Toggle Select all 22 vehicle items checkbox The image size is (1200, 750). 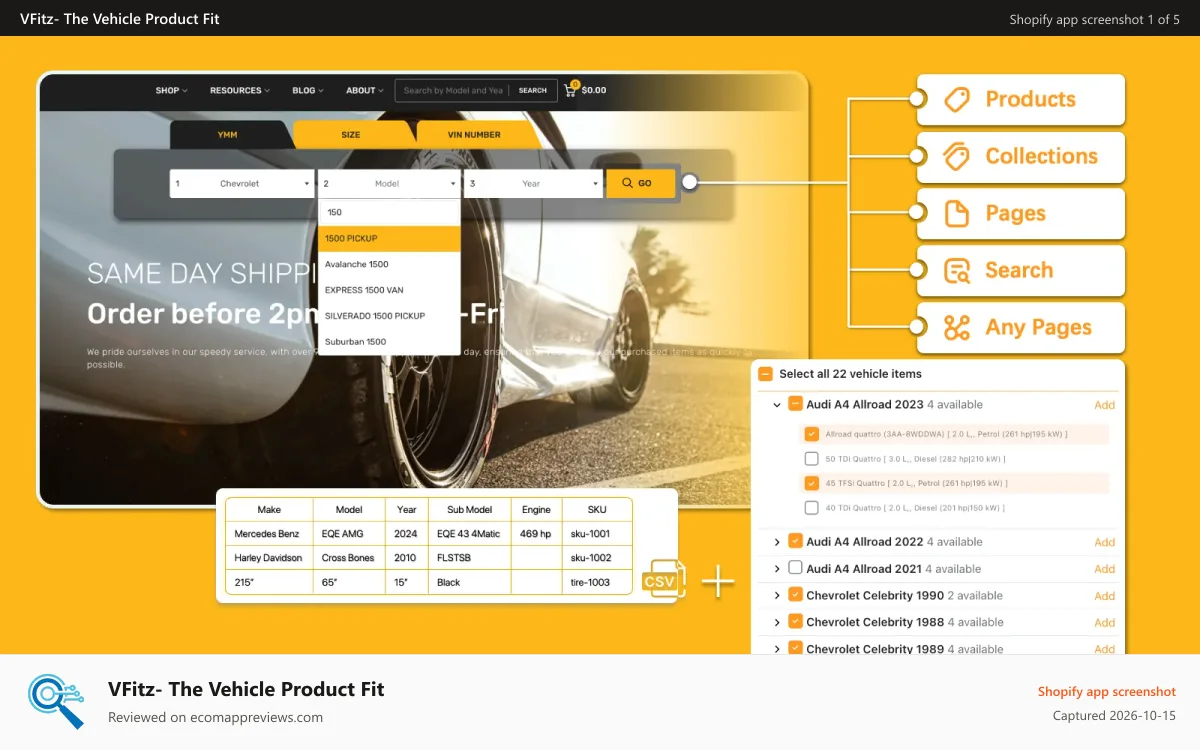point(765,374)
